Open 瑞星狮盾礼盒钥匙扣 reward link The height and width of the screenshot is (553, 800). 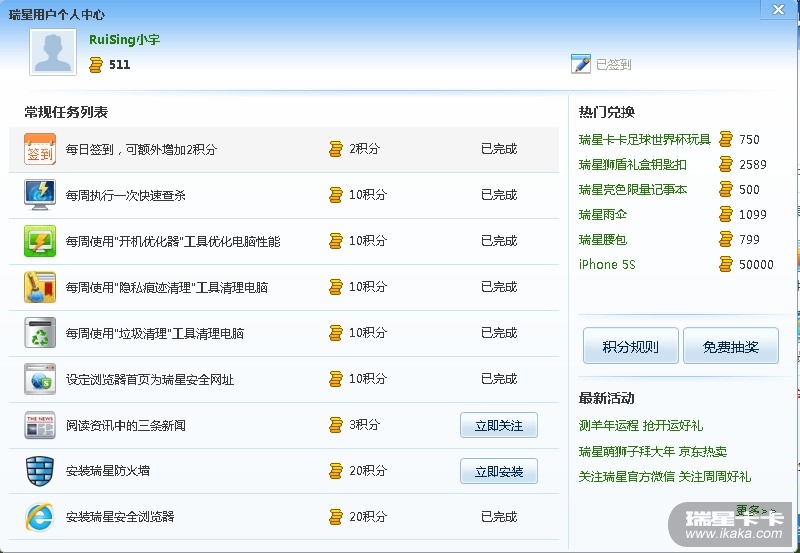633,164
